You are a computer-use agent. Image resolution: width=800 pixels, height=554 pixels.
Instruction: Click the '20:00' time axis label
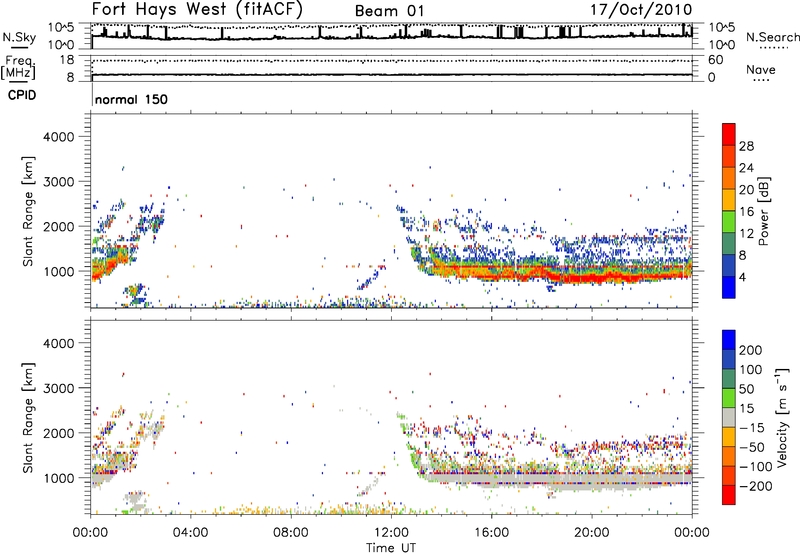592,533
